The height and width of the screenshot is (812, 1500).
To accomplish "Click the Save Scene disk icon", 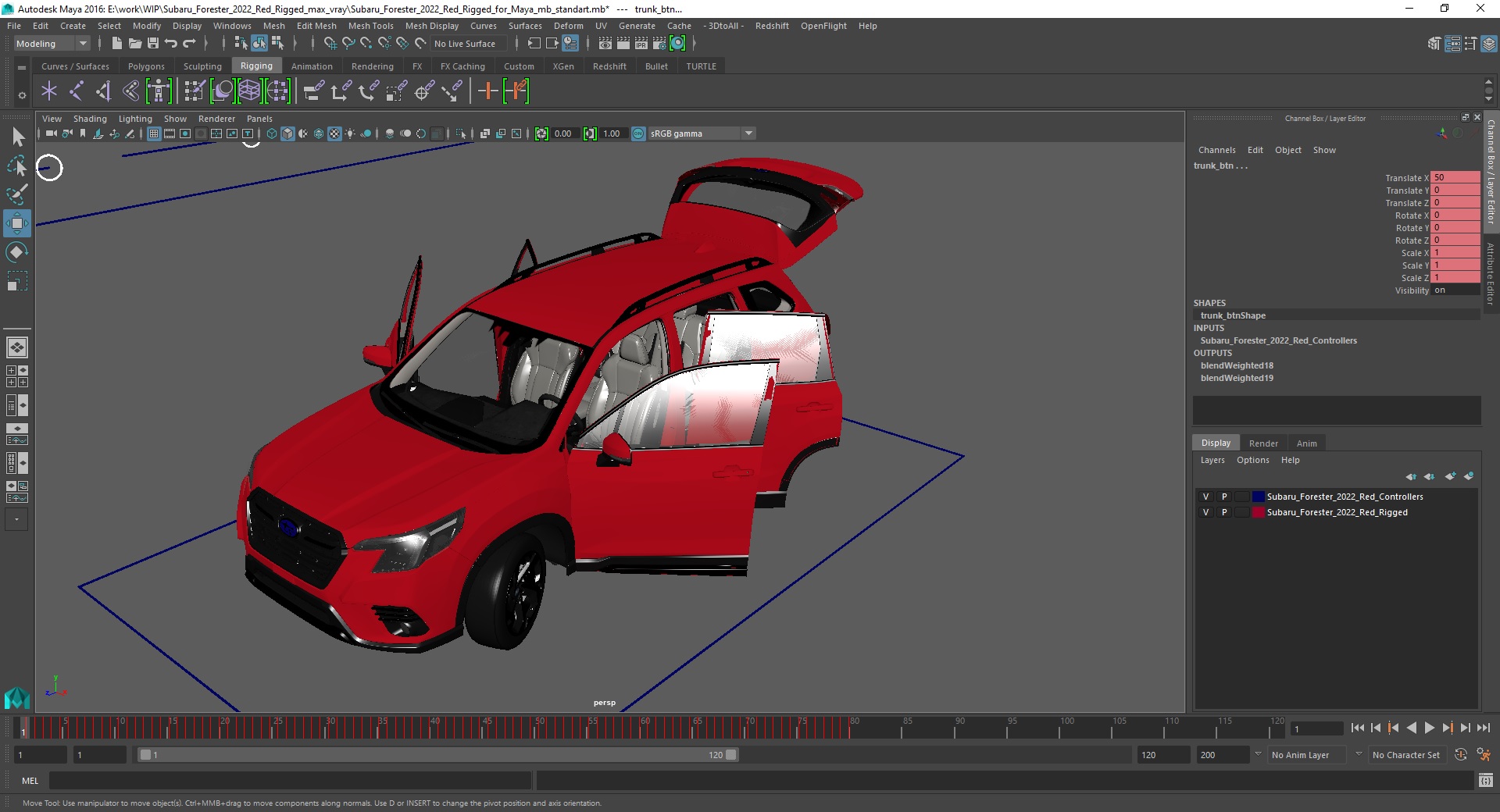I will coord(153,44).
